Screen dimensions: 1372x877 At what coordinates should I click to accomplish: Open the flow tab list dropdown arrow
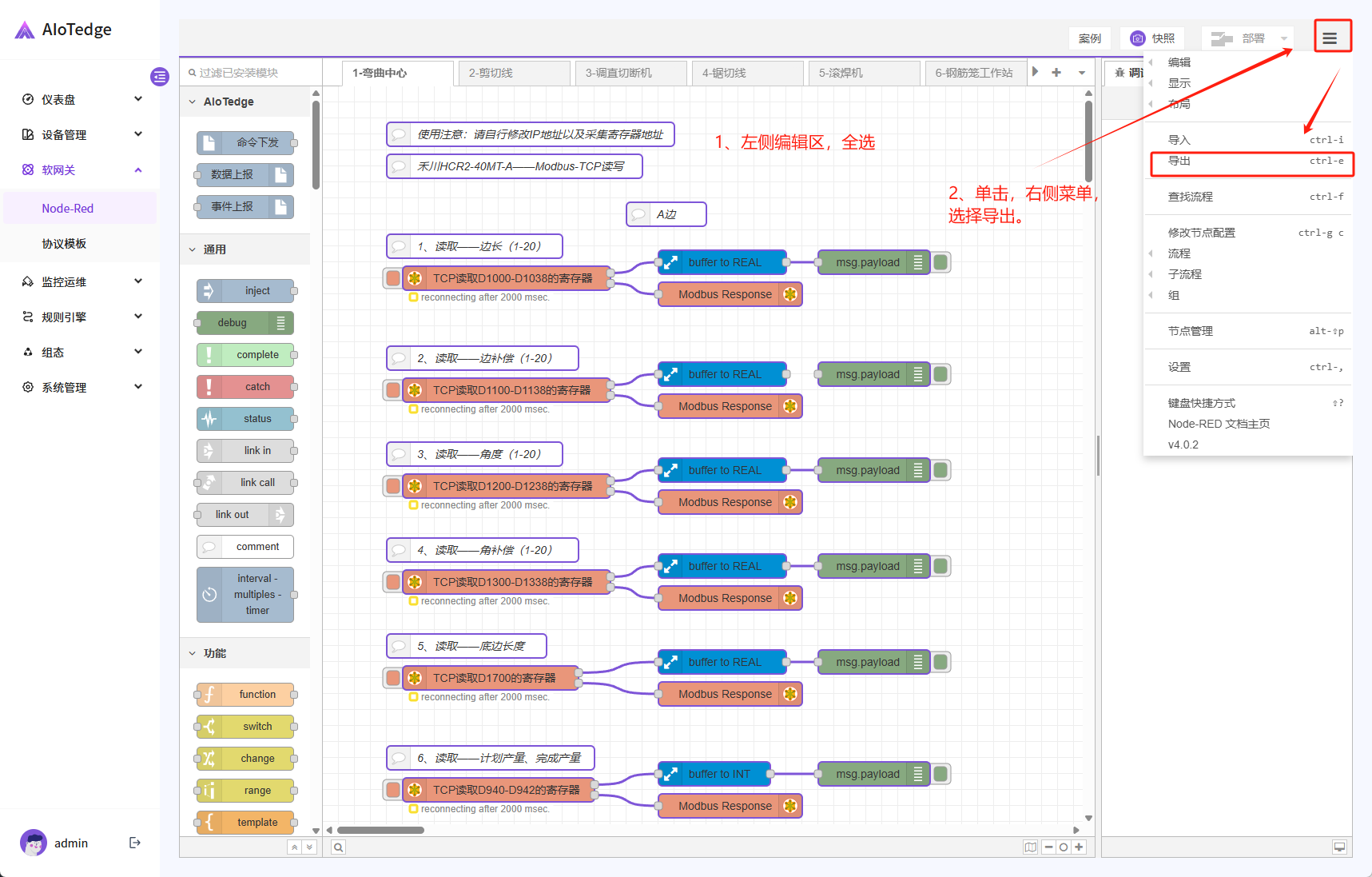pos(1082,73)
